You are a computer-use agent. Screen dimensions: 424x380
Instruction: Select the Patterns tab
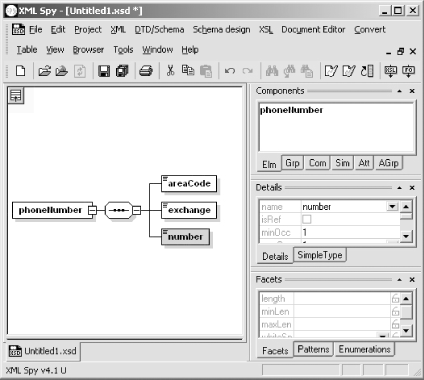(313, 349)
